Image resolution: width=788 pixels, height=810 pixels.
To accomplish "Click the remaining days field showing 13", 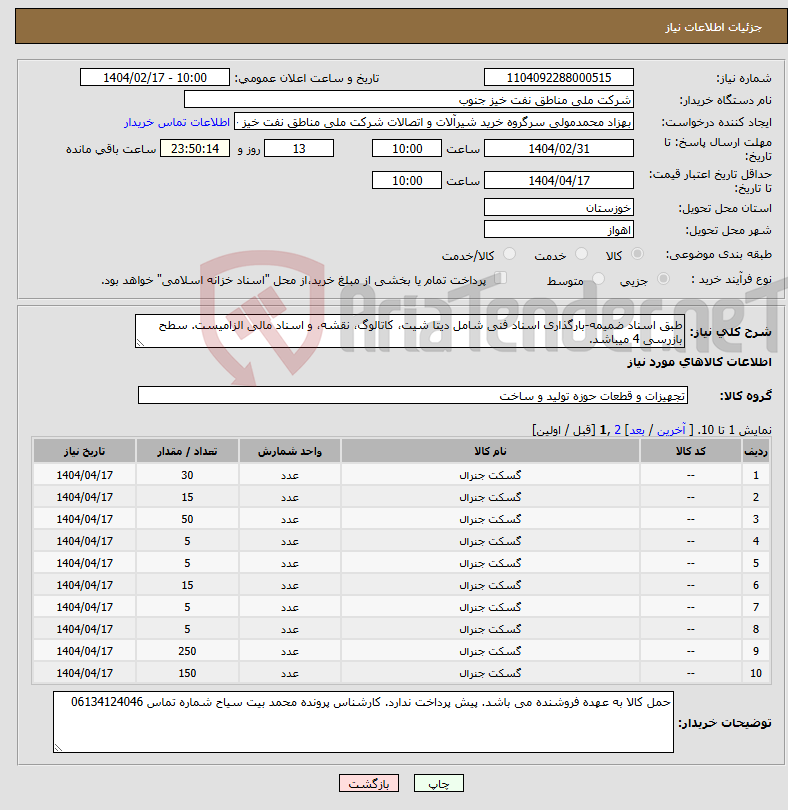I will coord(299,148).
